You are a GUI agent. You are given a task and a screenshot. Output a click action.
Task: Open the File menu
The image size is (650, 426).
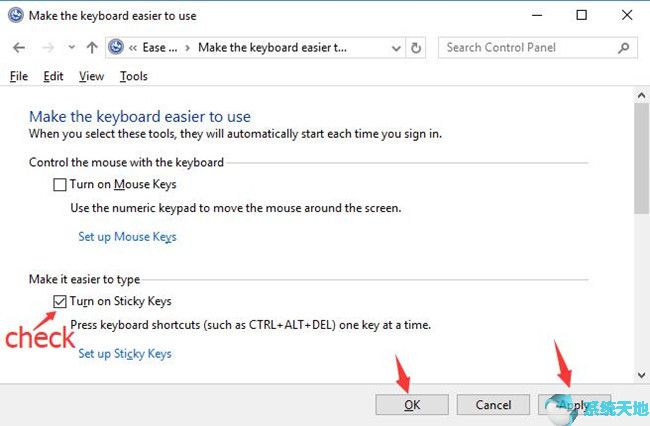click(x=19, y=76)
